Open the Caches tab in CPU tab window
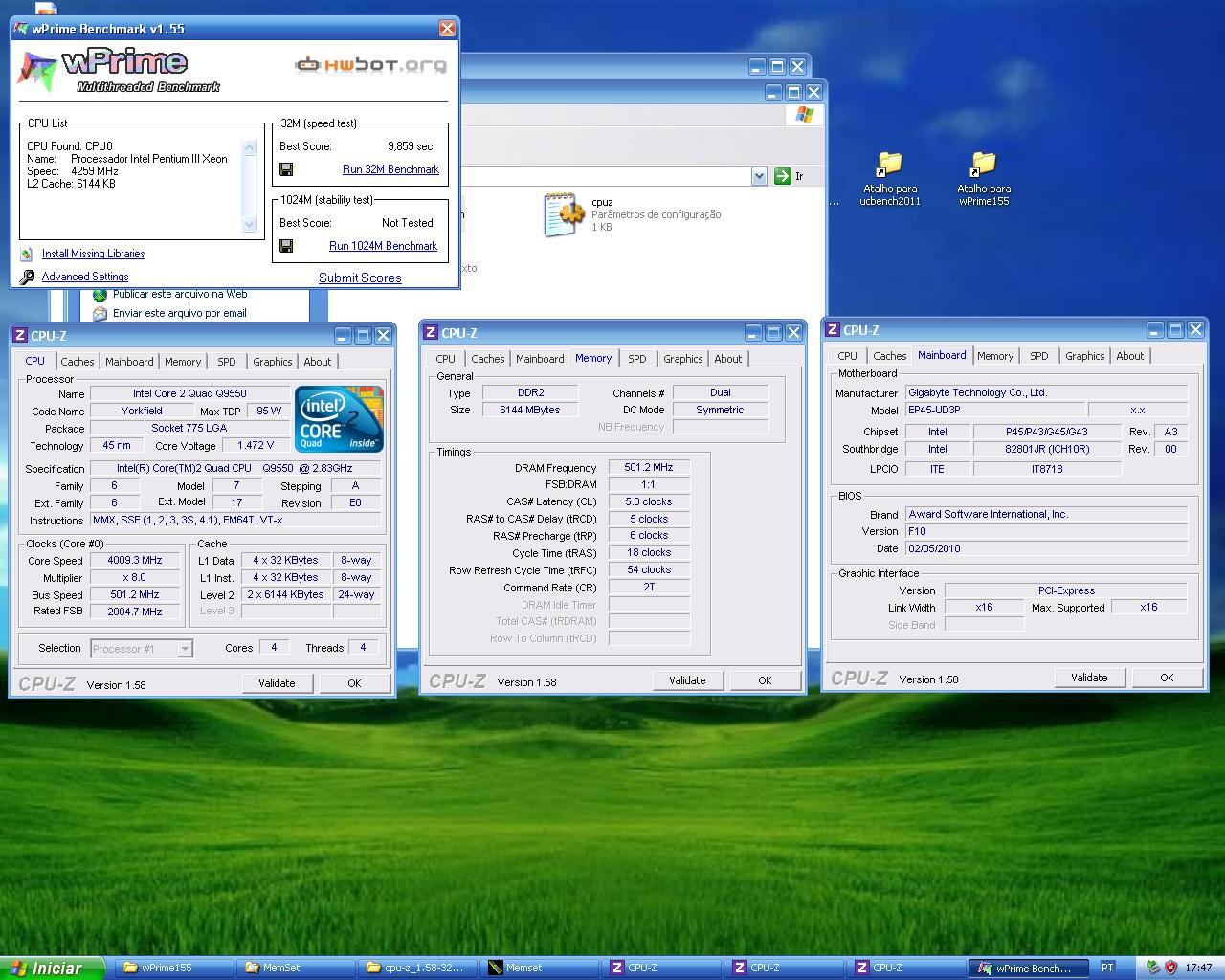1225x980 pixels. click(78, 362)
